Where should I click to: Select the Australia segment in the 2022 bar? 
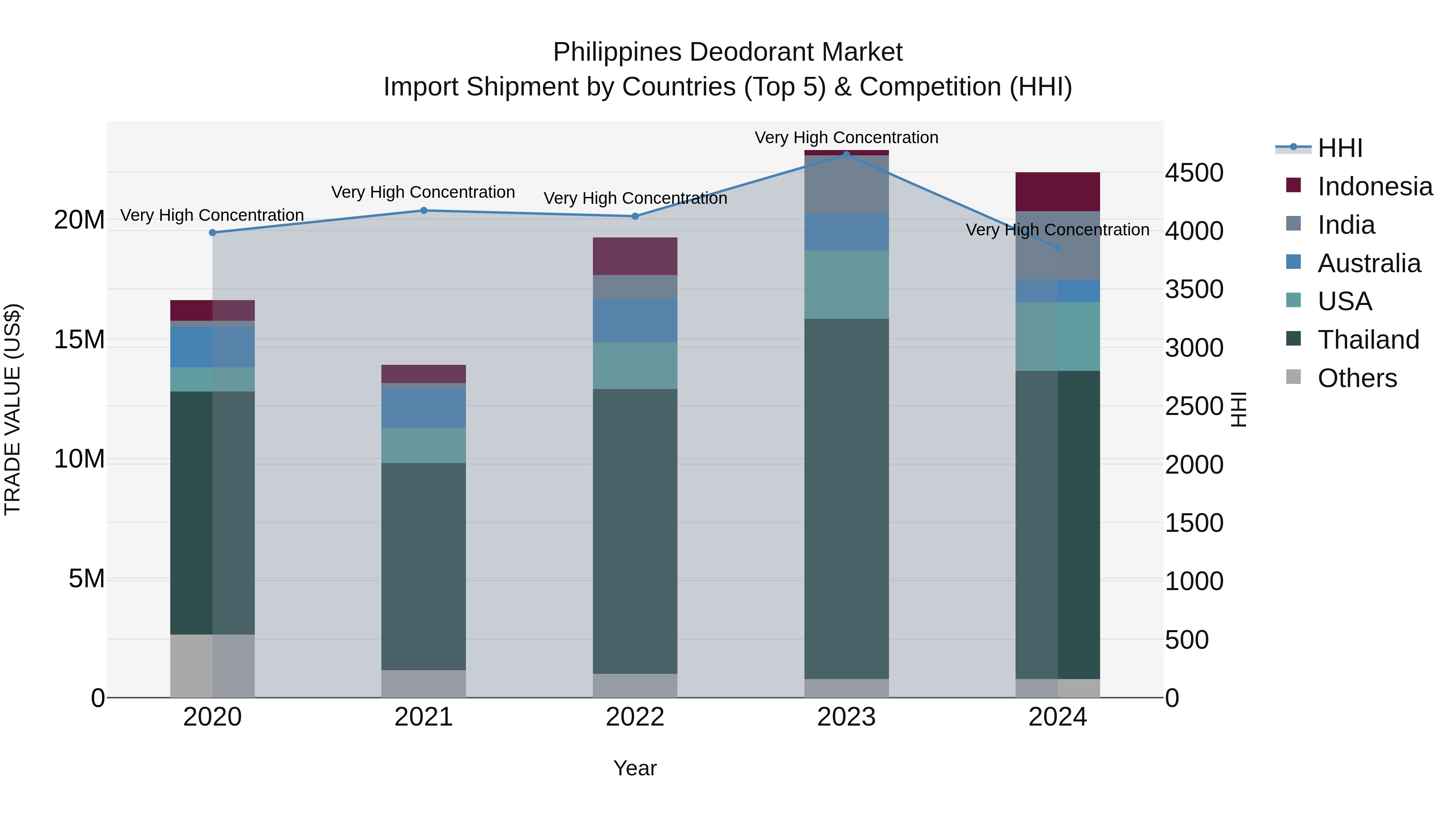(x=635, y=320)
